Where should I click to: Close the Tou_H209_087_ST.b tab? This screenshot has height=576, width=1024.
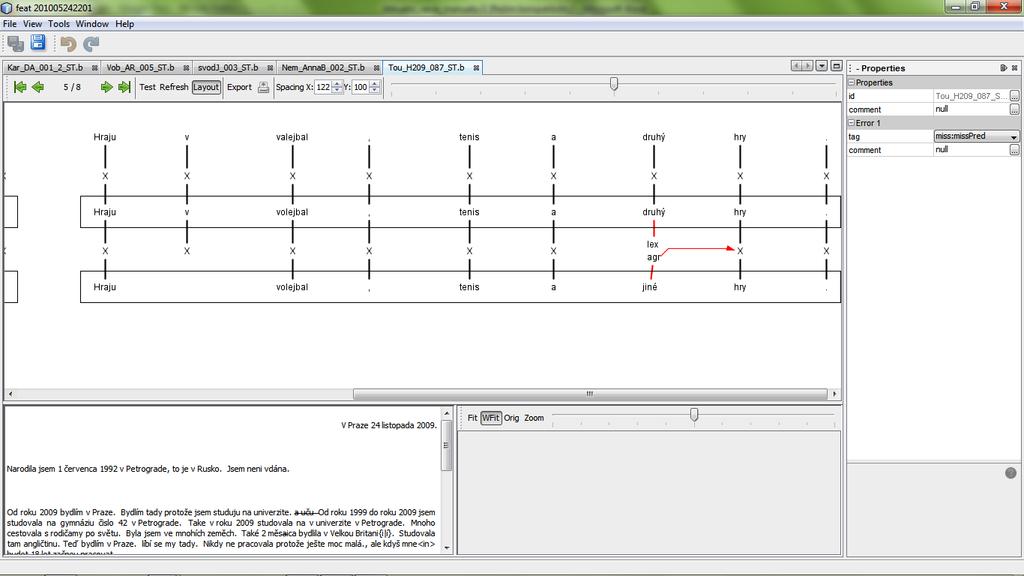pos(476,67)
